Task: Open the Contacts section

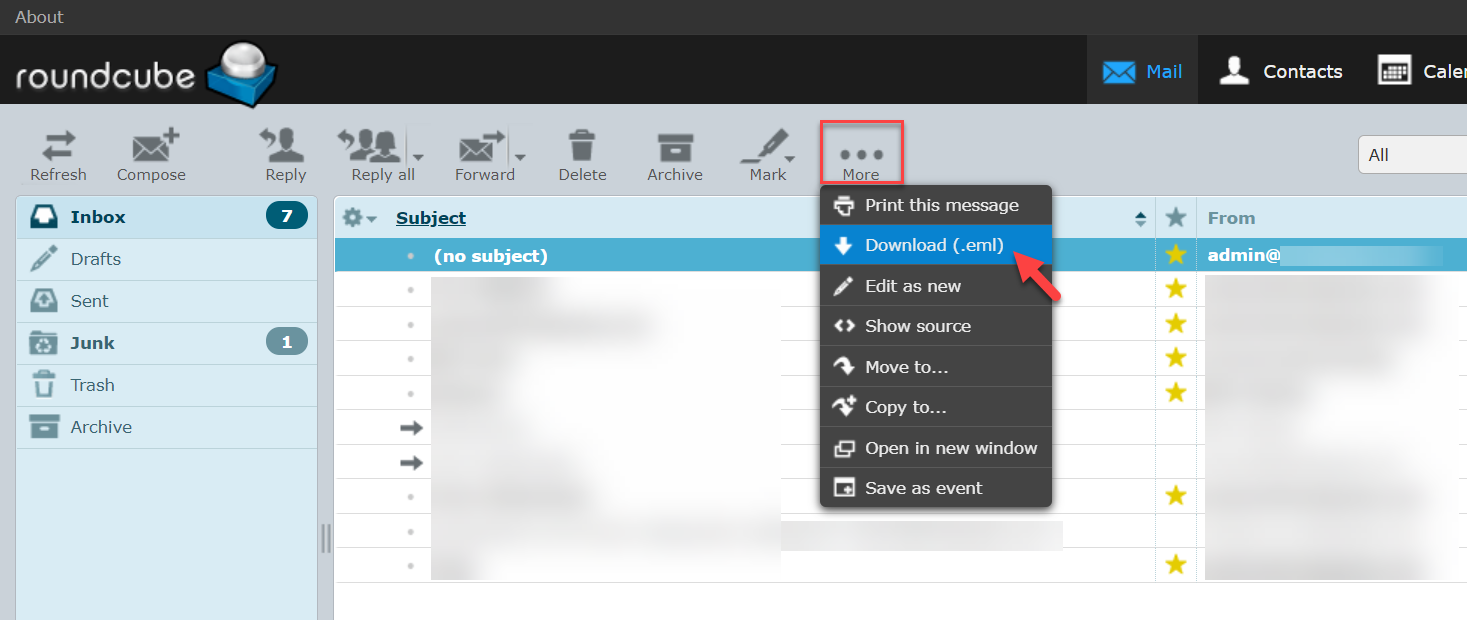Action: pos(1282,71)
